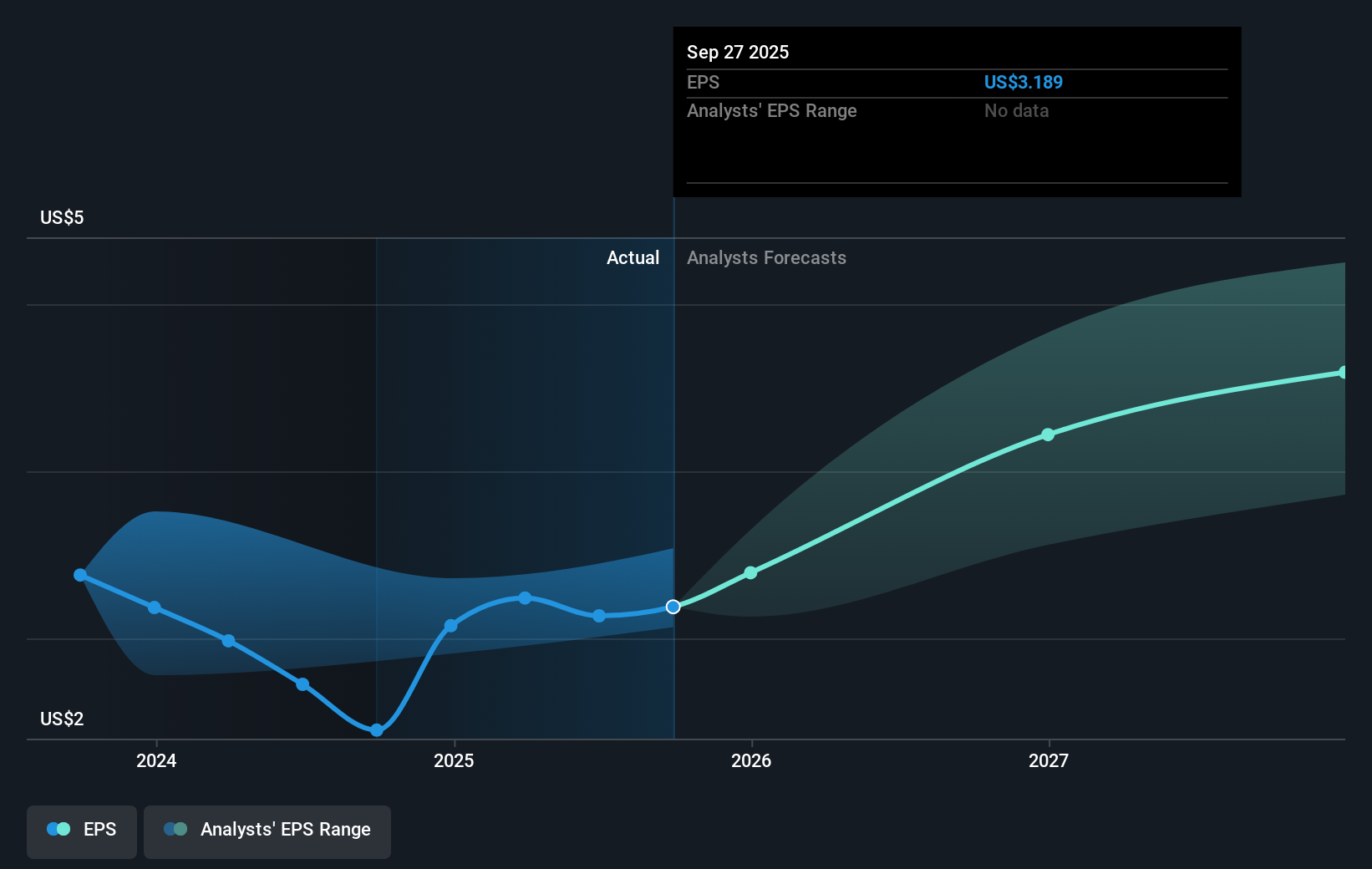Viewport: 1372px width, 869px height.
Task: Click the first green forecast data point
Action: point(750,572)
